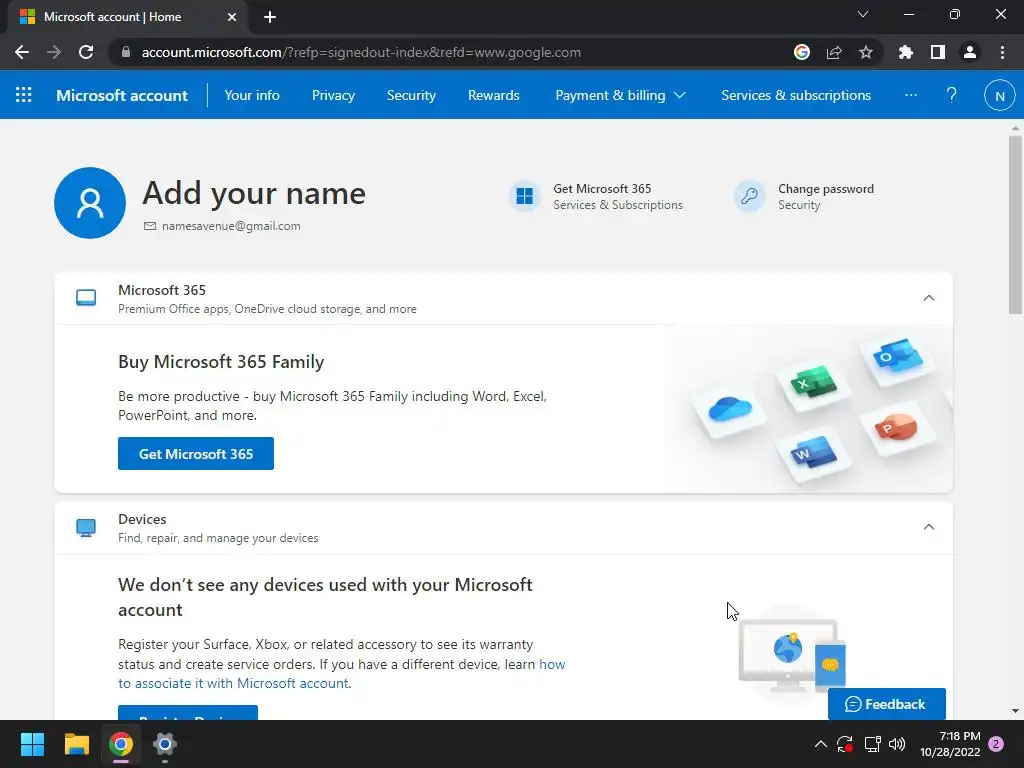Reload the page with the refresh icon
The width and height of the screenshot is (1024, 768).
pyautogui.click(x=86, y=52)
